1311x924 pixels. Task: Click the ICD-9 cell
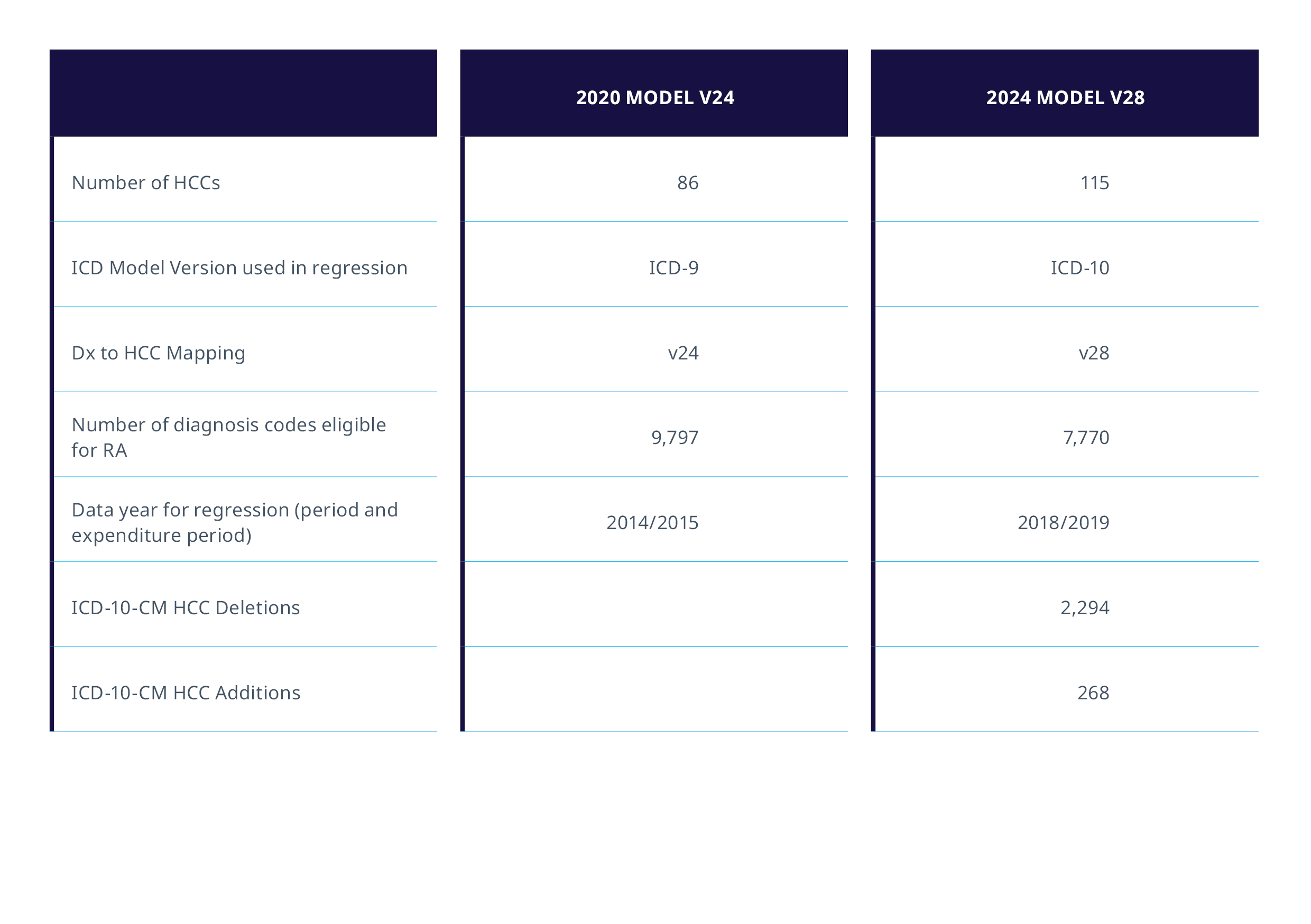pos(673,268)
